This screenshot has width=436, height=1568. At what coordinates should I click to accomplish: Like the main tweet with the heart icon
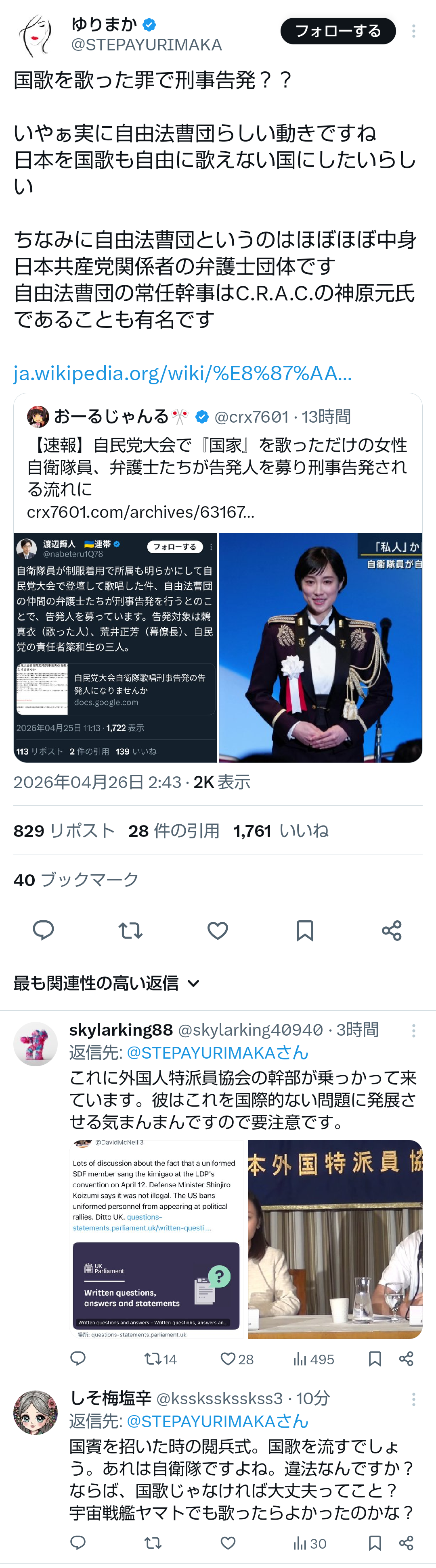point(217,930)
